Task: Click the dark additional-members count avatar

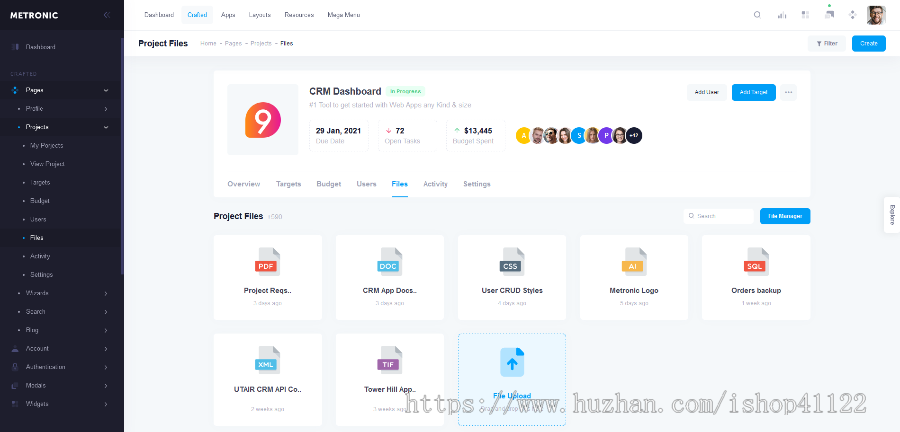Action: [634, 136]
